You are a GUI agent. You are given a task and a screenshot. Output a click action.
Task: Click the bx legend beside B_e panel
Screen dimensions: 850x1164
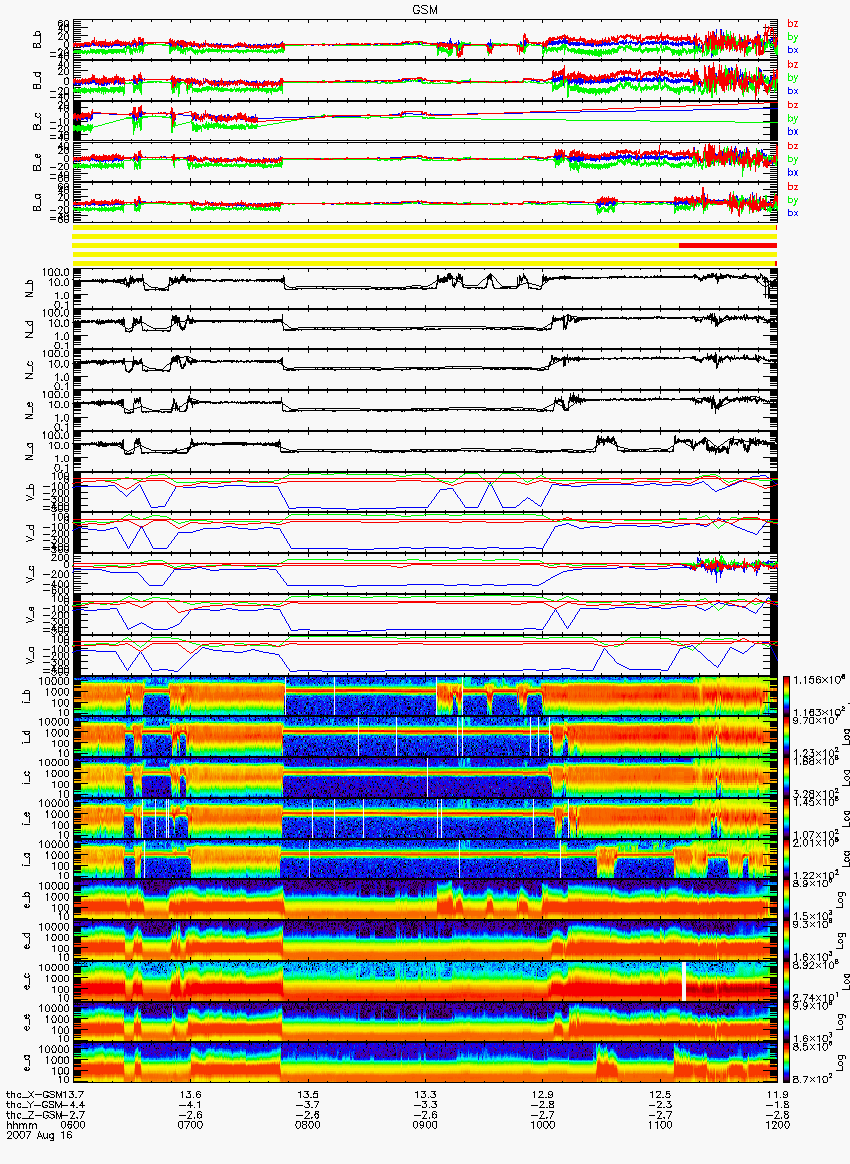(x=793, y=172)
